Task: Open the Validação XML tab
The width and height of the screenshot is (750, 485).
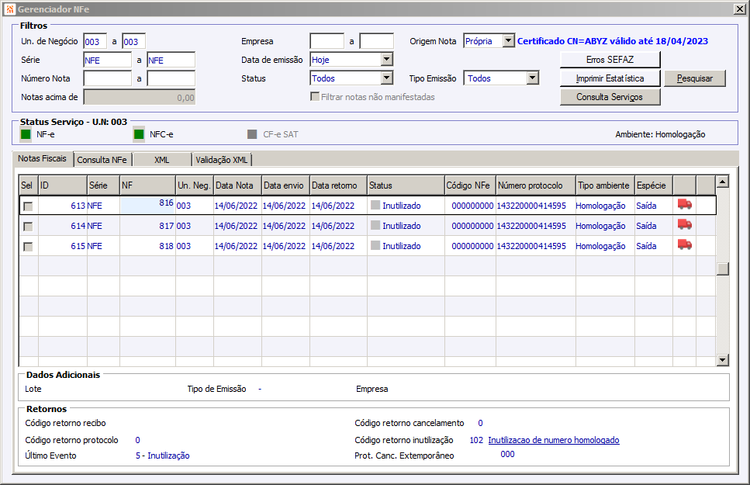Action: pos(222,159)
